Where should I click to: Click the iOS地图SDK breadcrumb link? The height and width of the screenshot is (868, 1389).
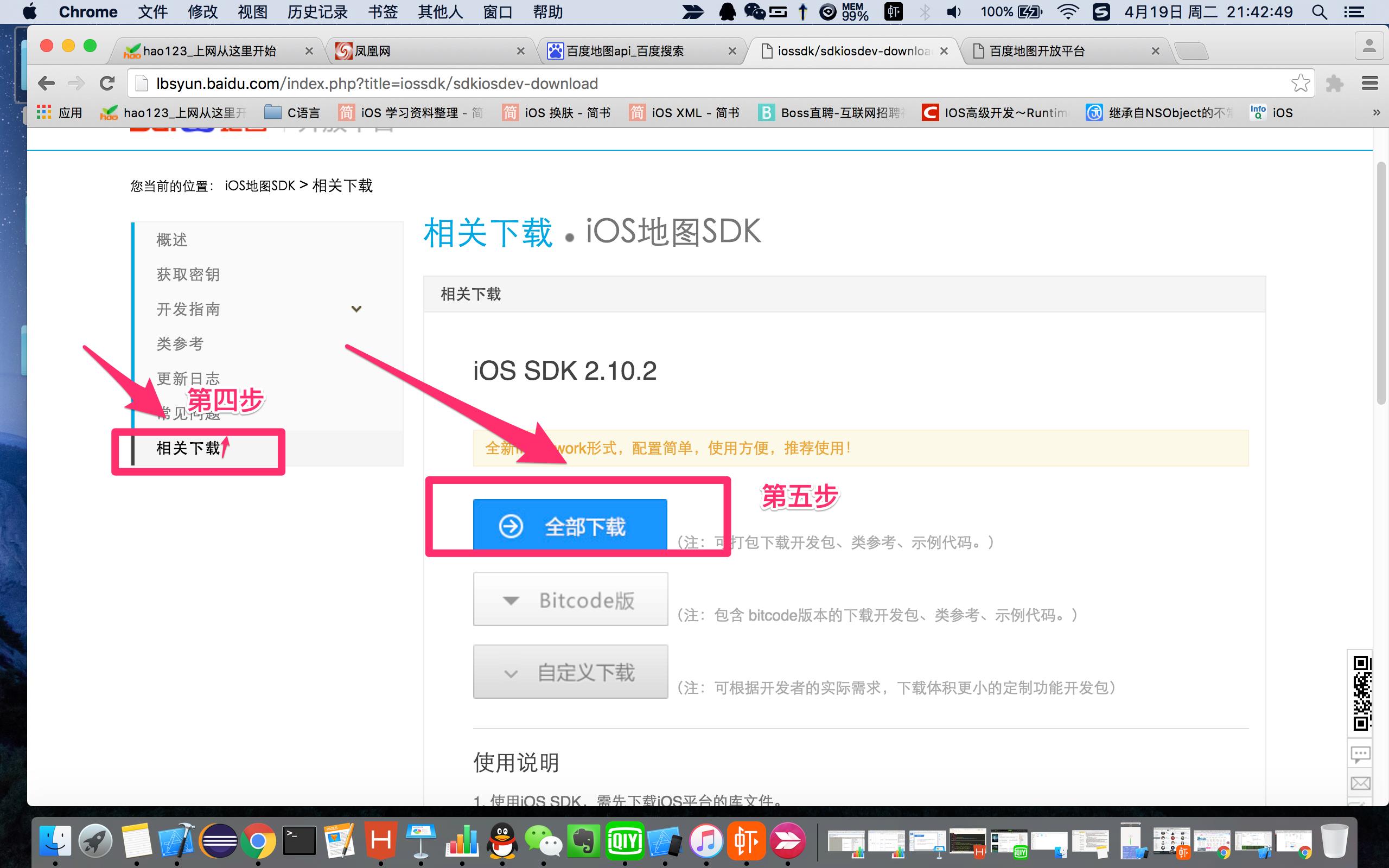[x=259, y=186]
